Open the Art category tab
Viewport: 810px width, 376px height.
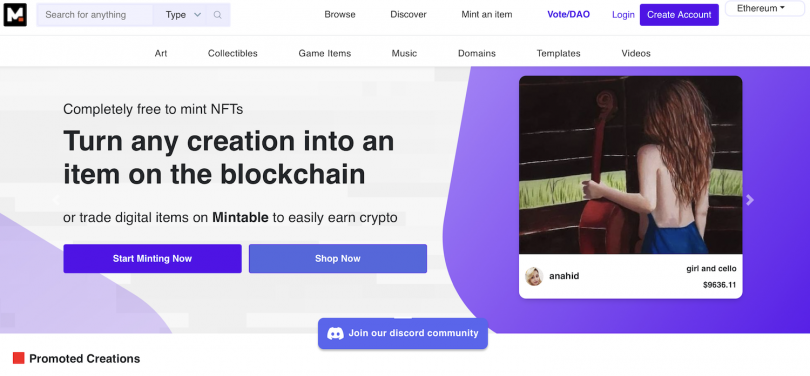pyautogui.click(x=161, y=53)
